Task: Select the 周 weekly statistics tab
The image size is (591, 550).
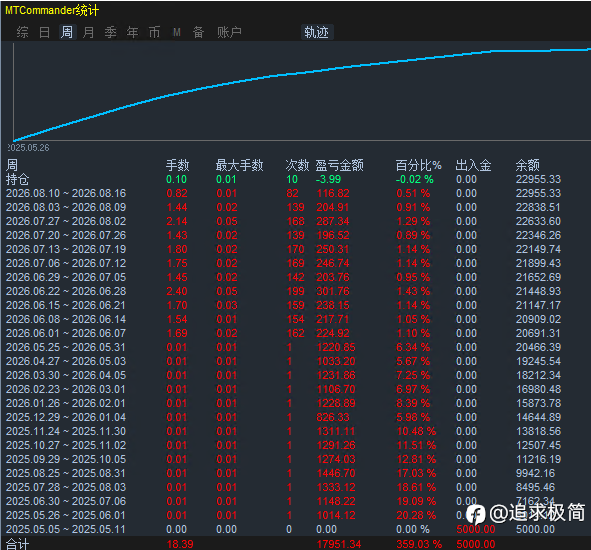Action: click(67, 32)
